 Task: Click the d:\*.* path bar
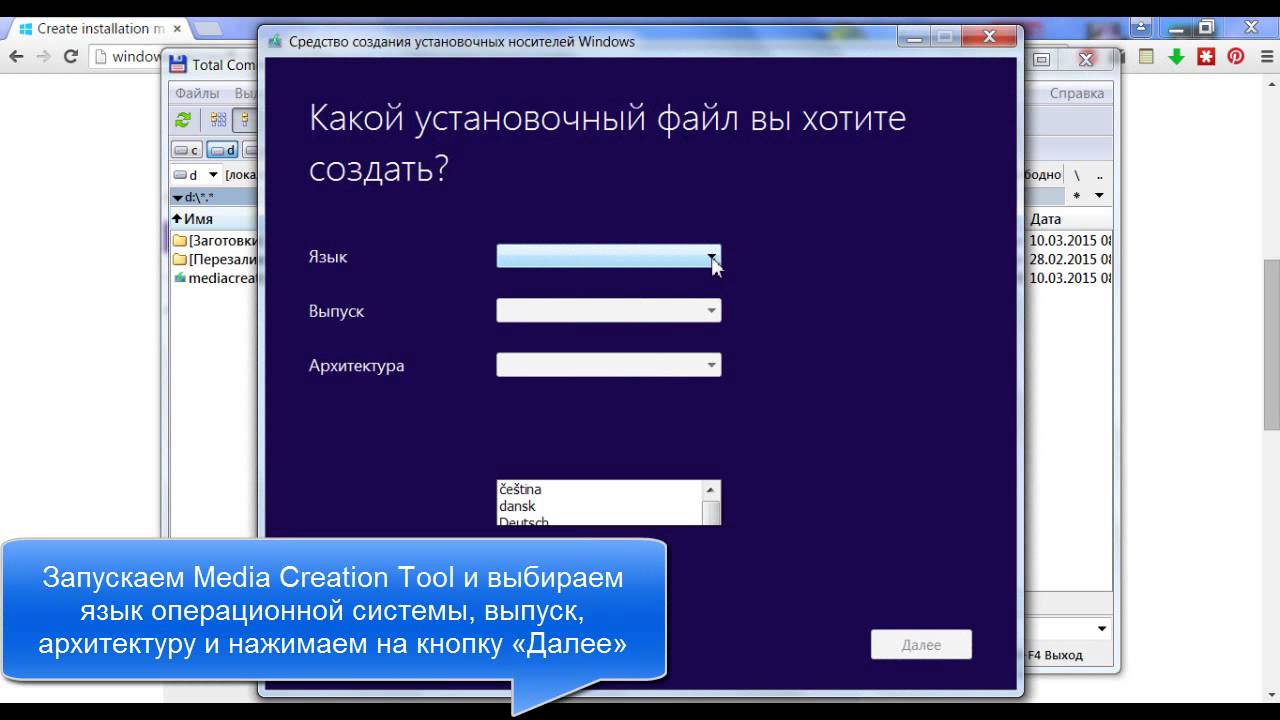(214, 197)
